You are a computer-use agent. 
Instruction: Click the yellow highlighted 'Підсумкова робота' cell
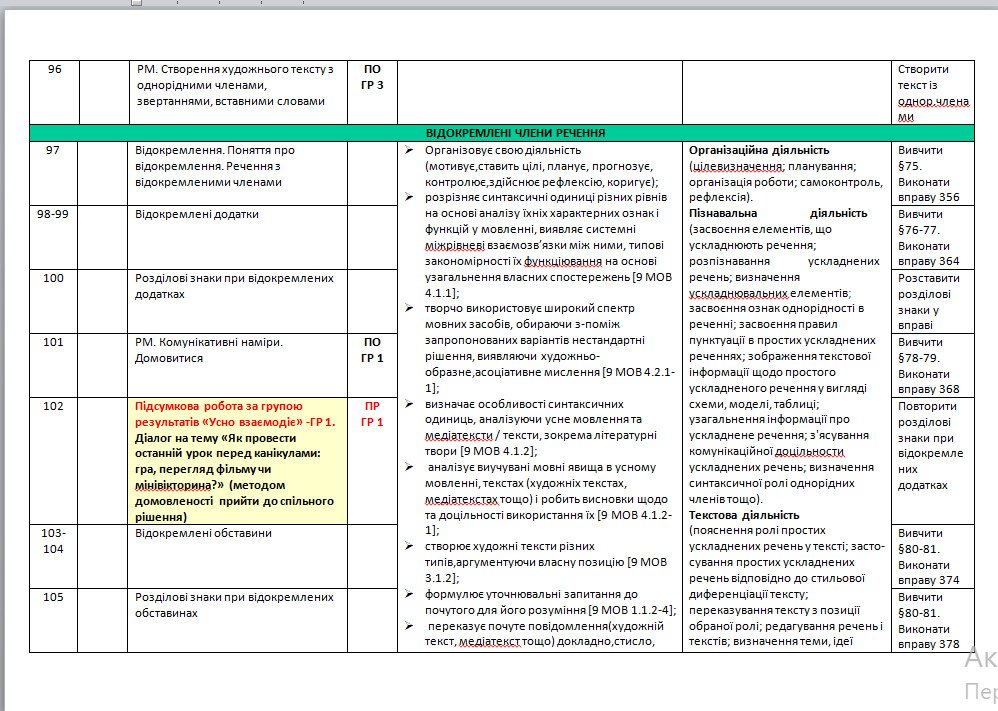click(x=239, y=462)
